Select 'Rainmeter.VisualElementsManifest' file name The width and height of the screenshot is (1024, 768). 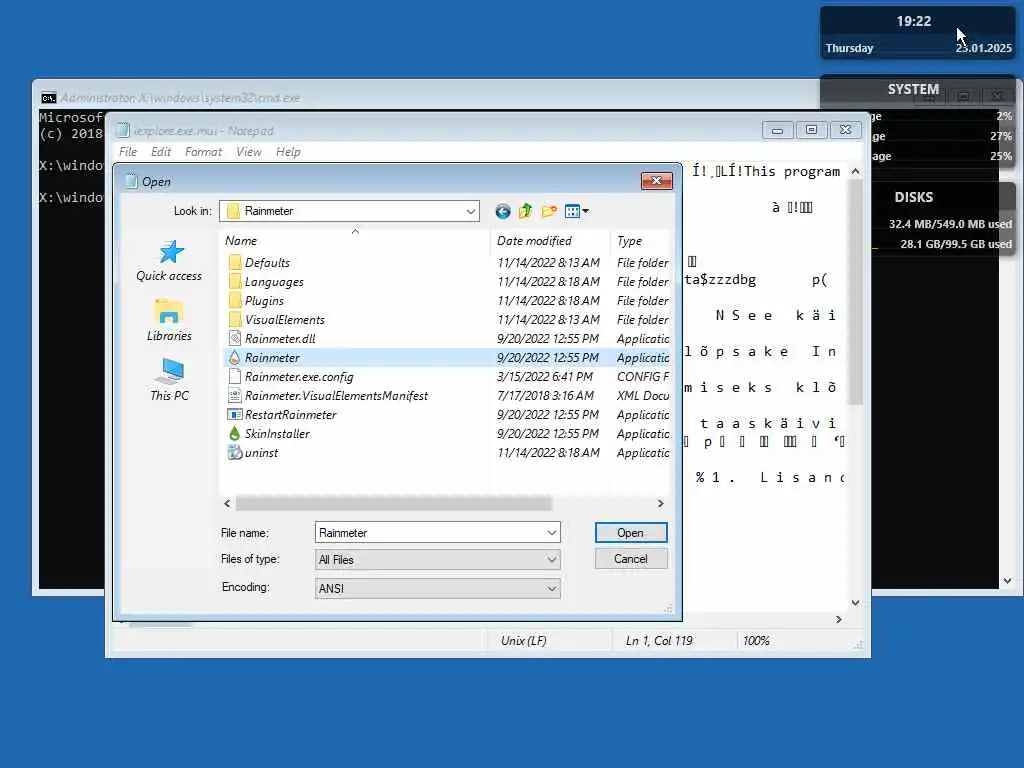[336, 396]
